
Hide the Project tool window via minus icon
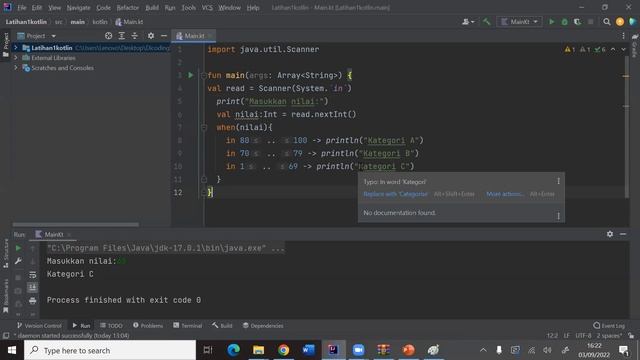(164, 36)
